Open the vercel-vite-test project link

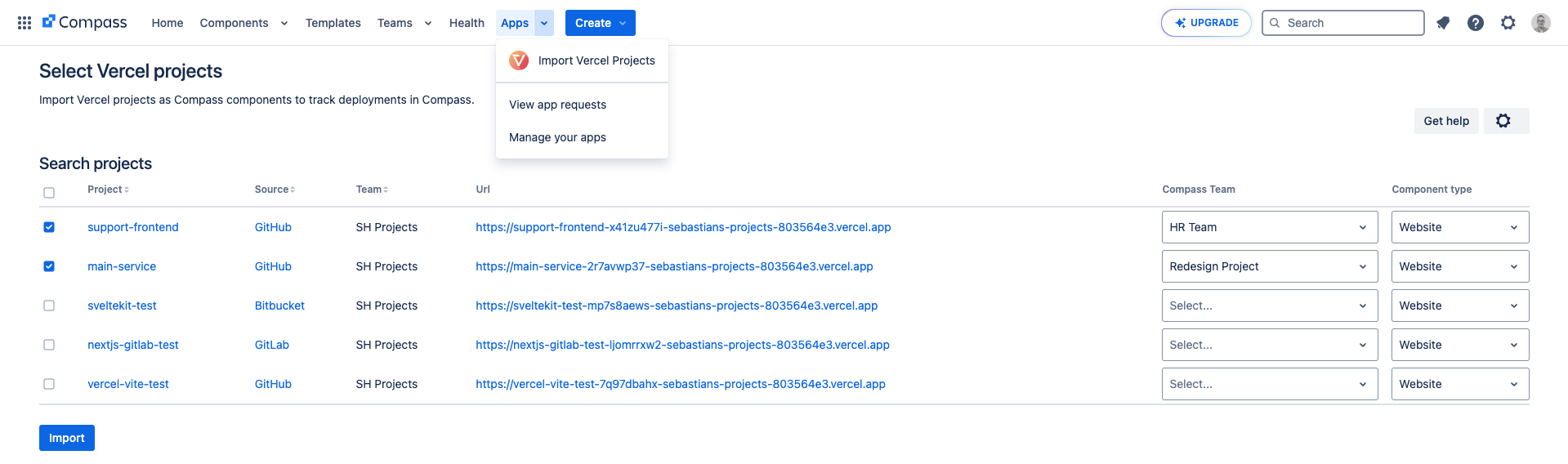pyautogui.click(x=128, y=384)
